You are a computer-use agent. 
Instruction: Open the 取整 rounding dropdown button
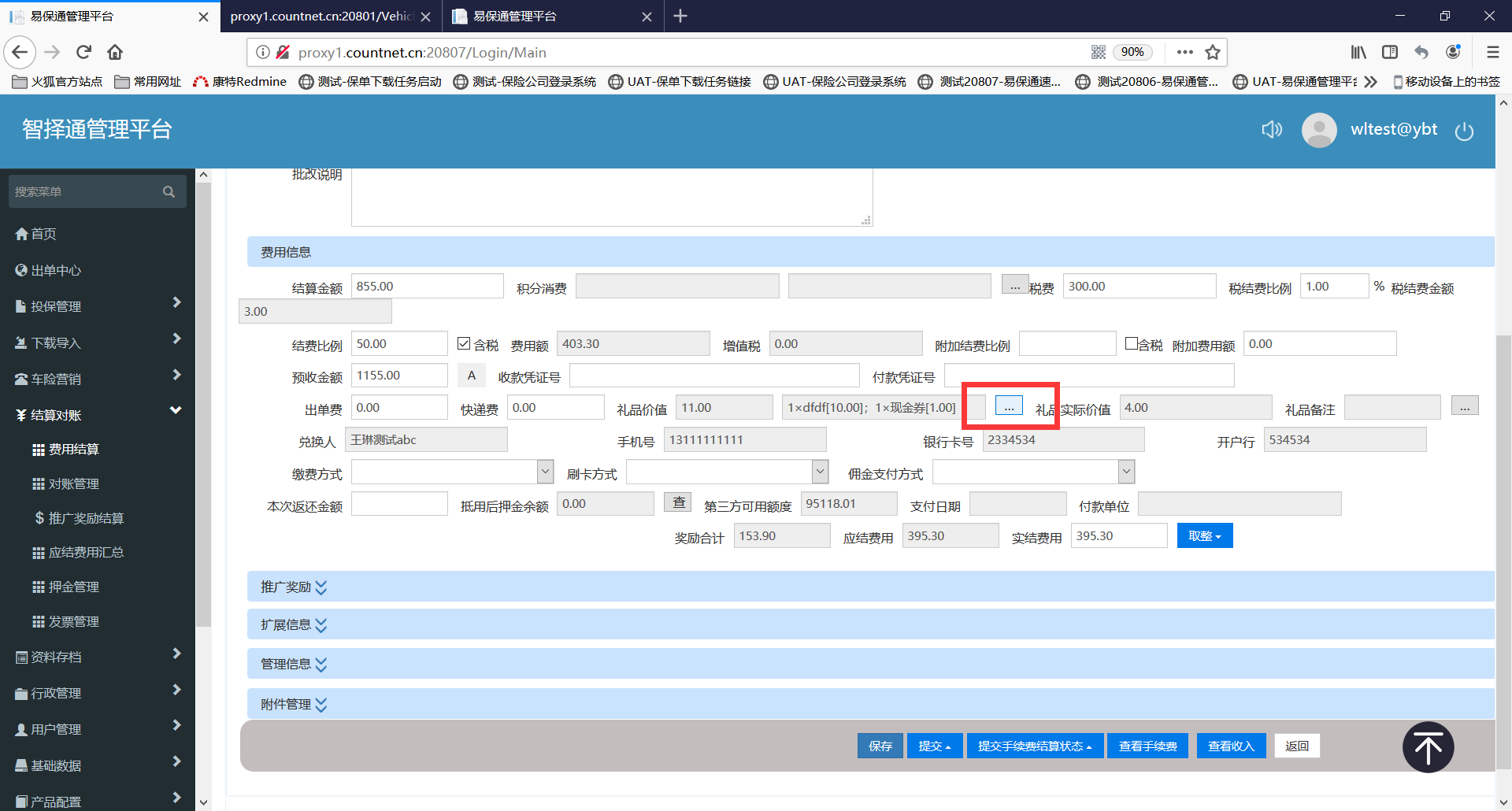point(1204,536)
